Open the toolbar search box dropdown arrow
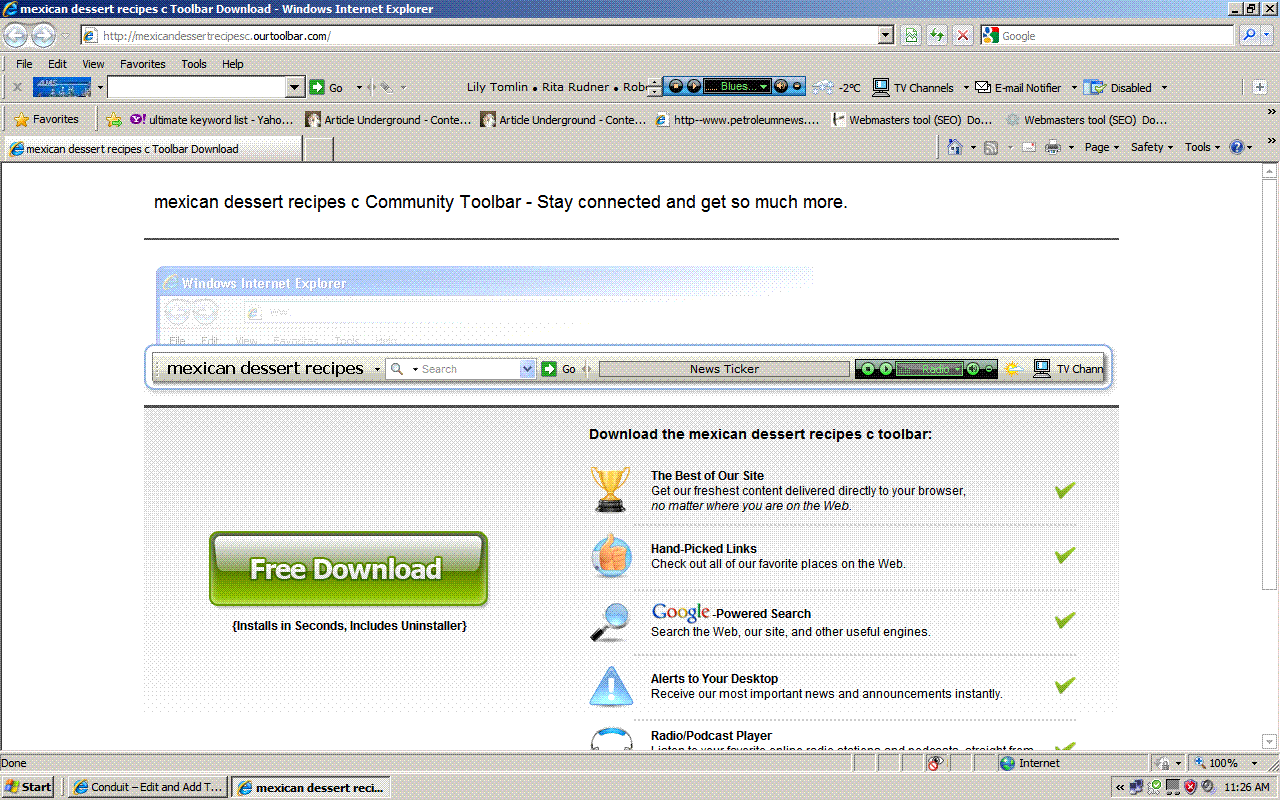 [x=294, y=88]
